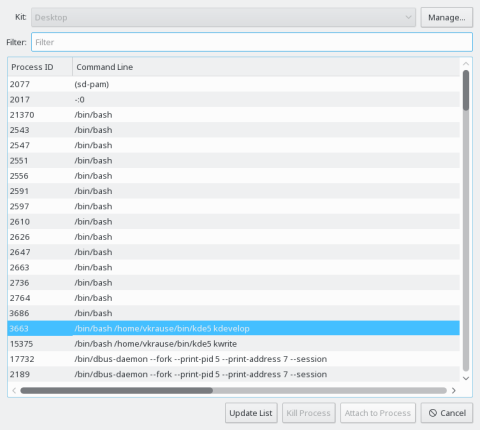Viewport: 480px width, 430px height.
Task: Select dbus-daemon process 17732
Action: (x=233, y=359)
